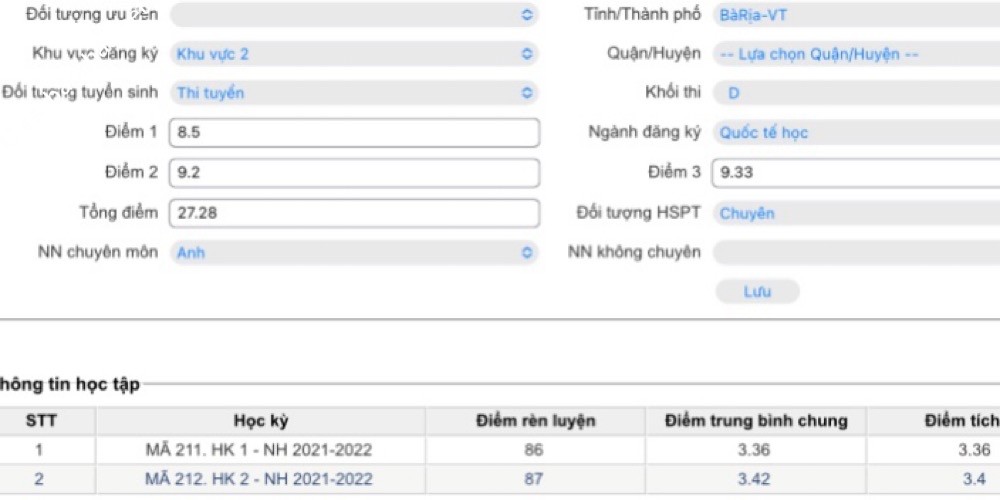Click the Điểm rèn luyện column header
This screenshot has width=1000, height=500.
tap(535, 421)
